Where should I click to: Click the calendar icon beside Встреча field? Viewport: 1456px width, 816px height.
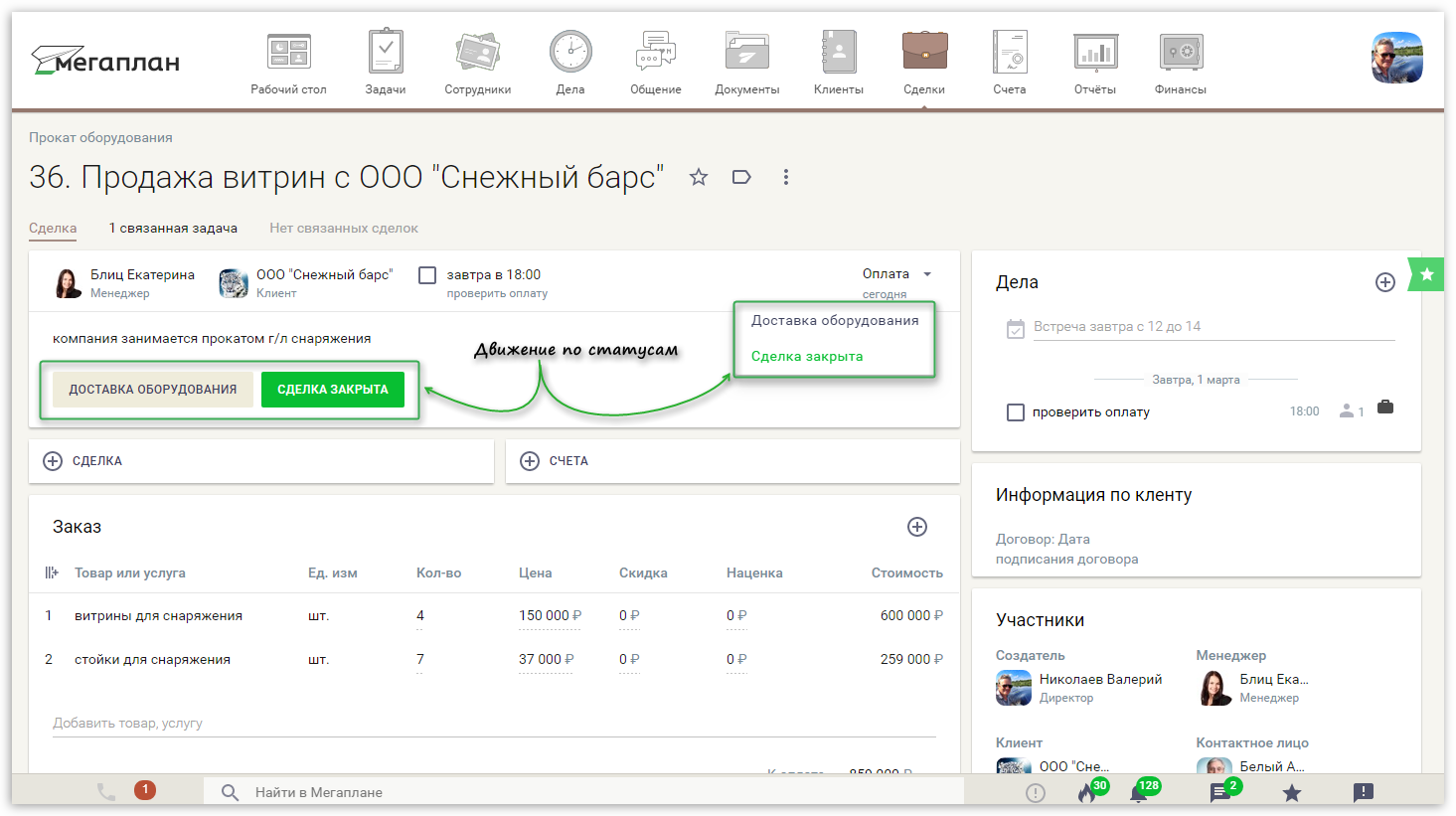[1015, 329]
